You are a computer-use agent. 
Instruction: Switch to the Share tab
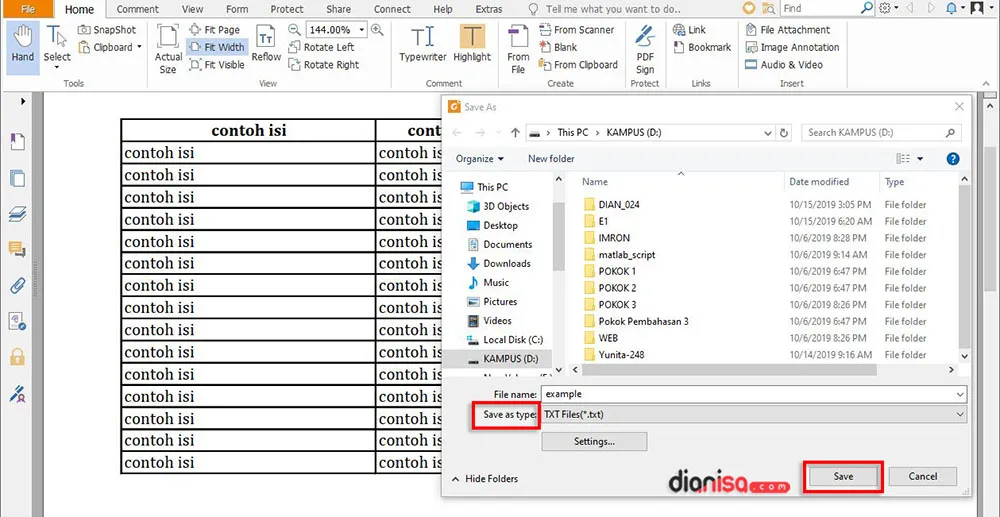[338, 9]
